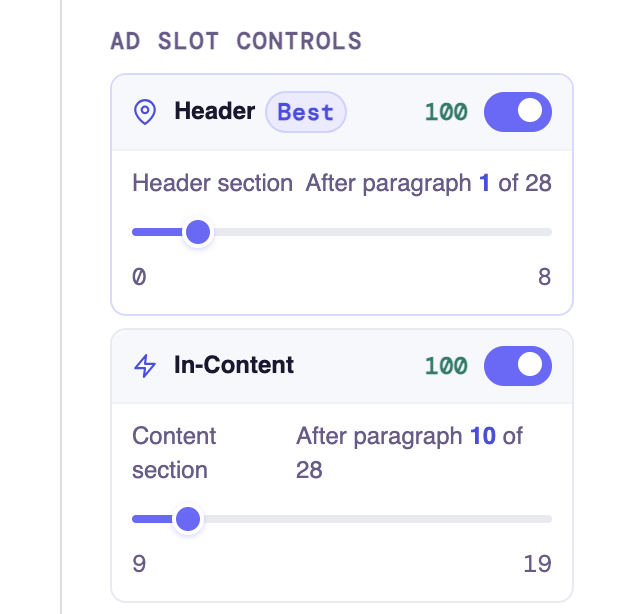Click the In-Content position slider handle
Screen dimensions: 618x614
pyautogui.click(x=187, y=519)
